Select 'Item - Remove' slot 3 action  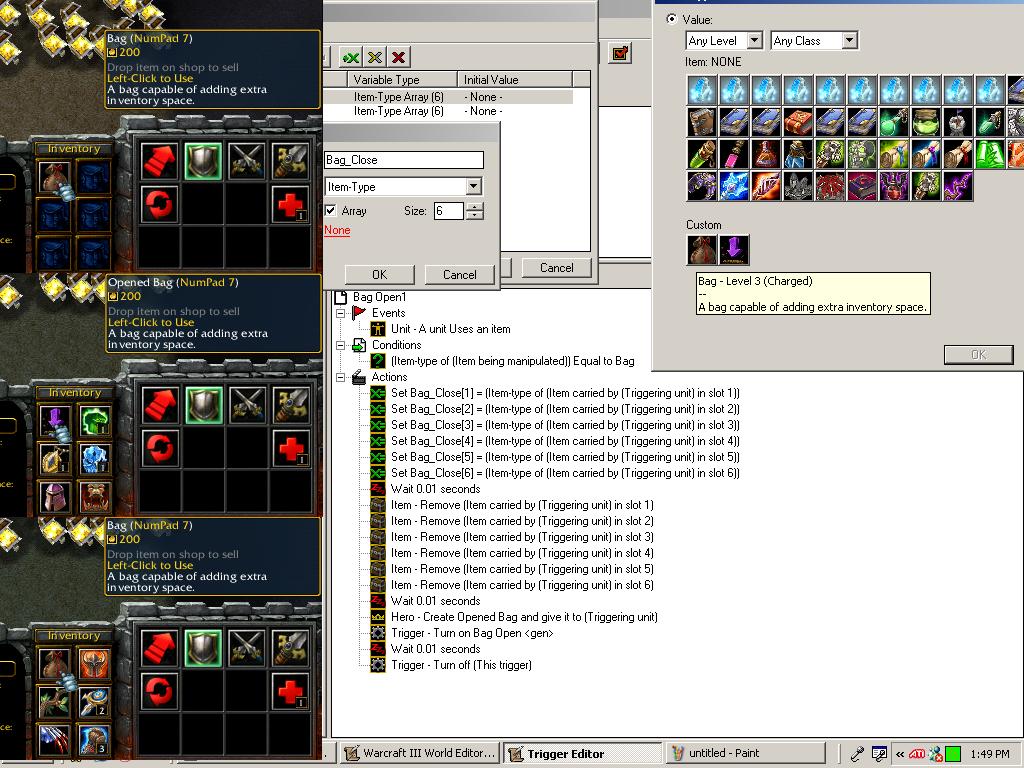(522, 537)
